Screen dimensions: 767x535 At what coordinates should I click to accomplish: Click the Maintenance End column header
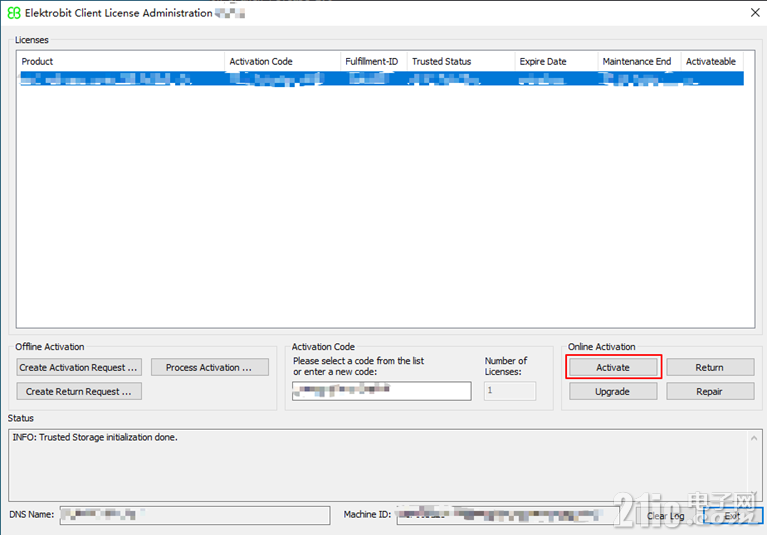tap(639, 62)
